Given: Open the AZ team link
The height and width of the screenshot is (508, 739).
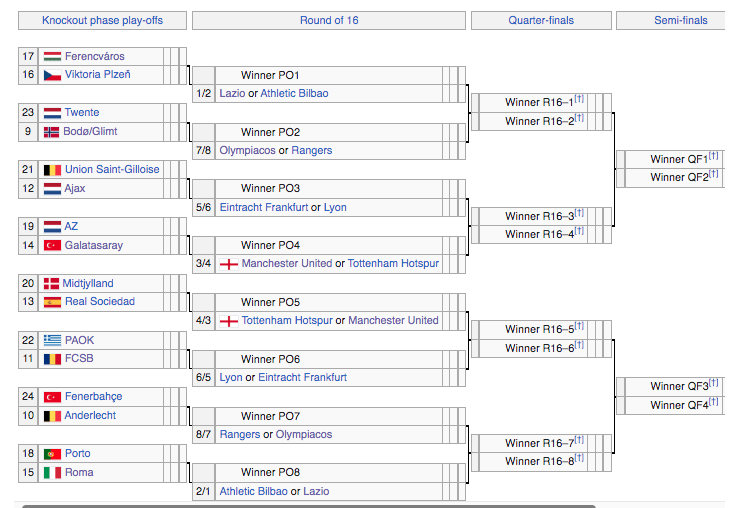Looking at the screenshot, I should point(71,227).
